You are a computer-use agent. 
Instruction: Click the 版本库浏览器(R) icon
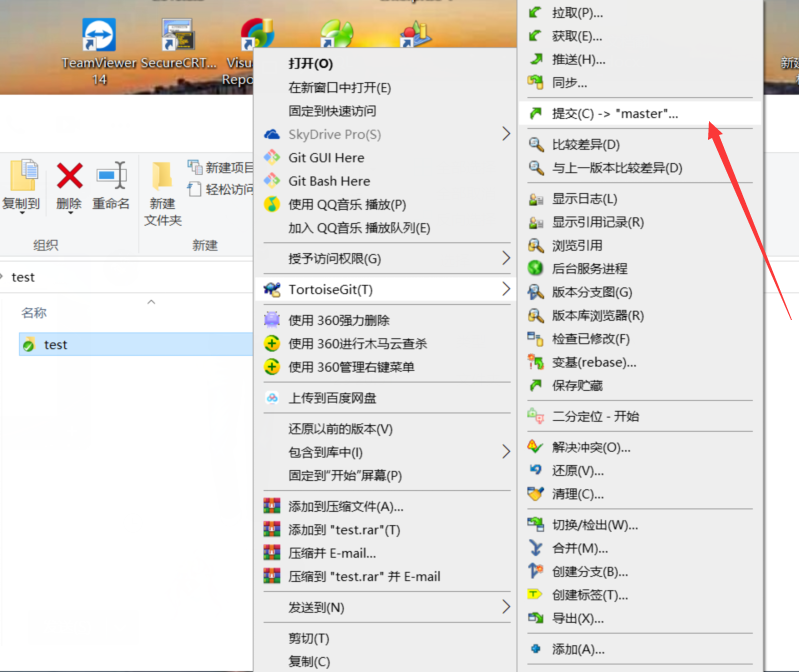(536, 315)
